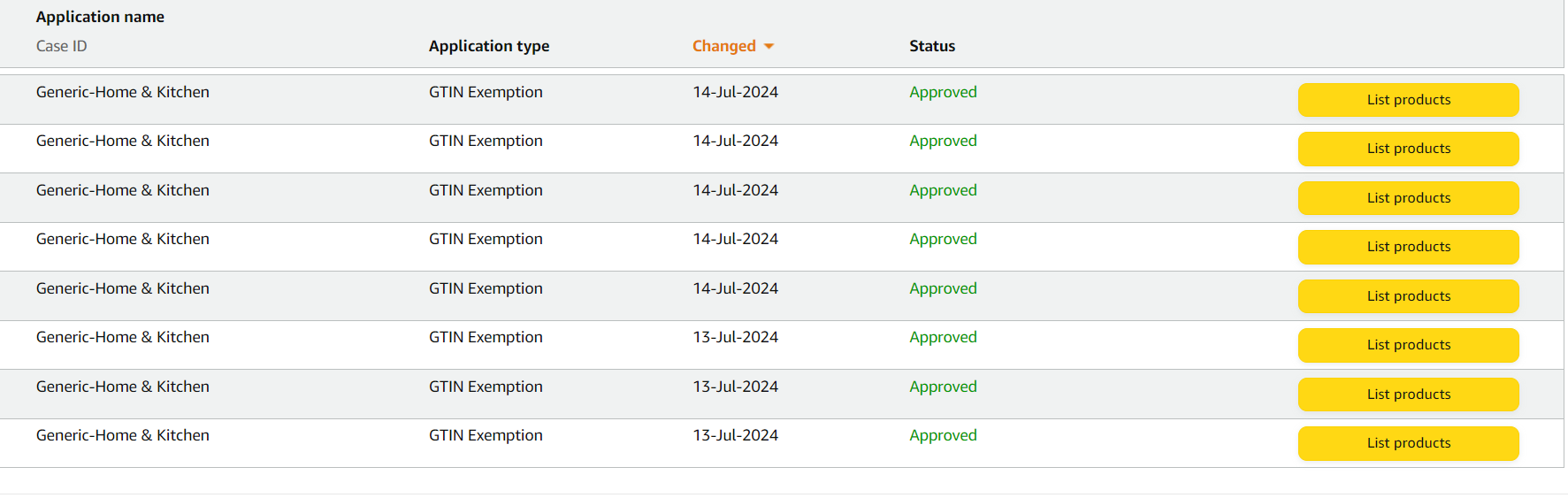The width and height of the screenshot is (1568, 498).
Task: Click List products in the seventh row
Action: [1408, 395]
